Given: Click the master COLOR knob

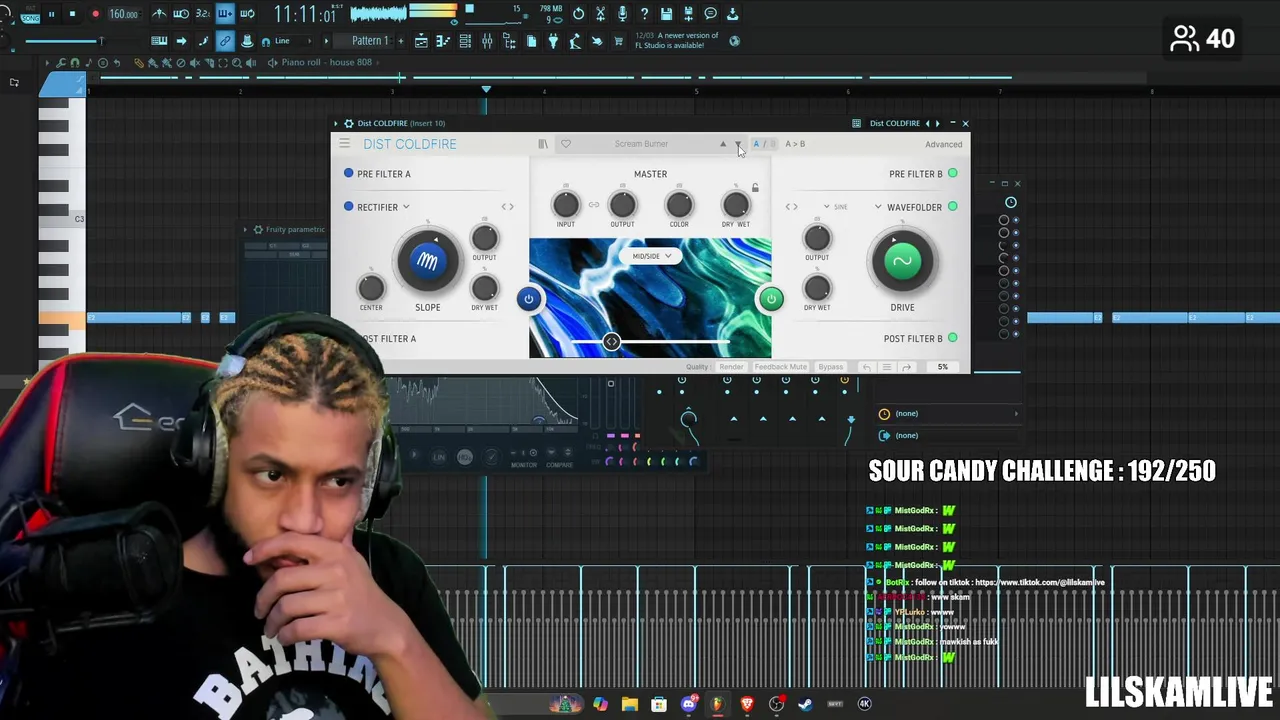Looking at the screenshot, I should coord(679,204).
